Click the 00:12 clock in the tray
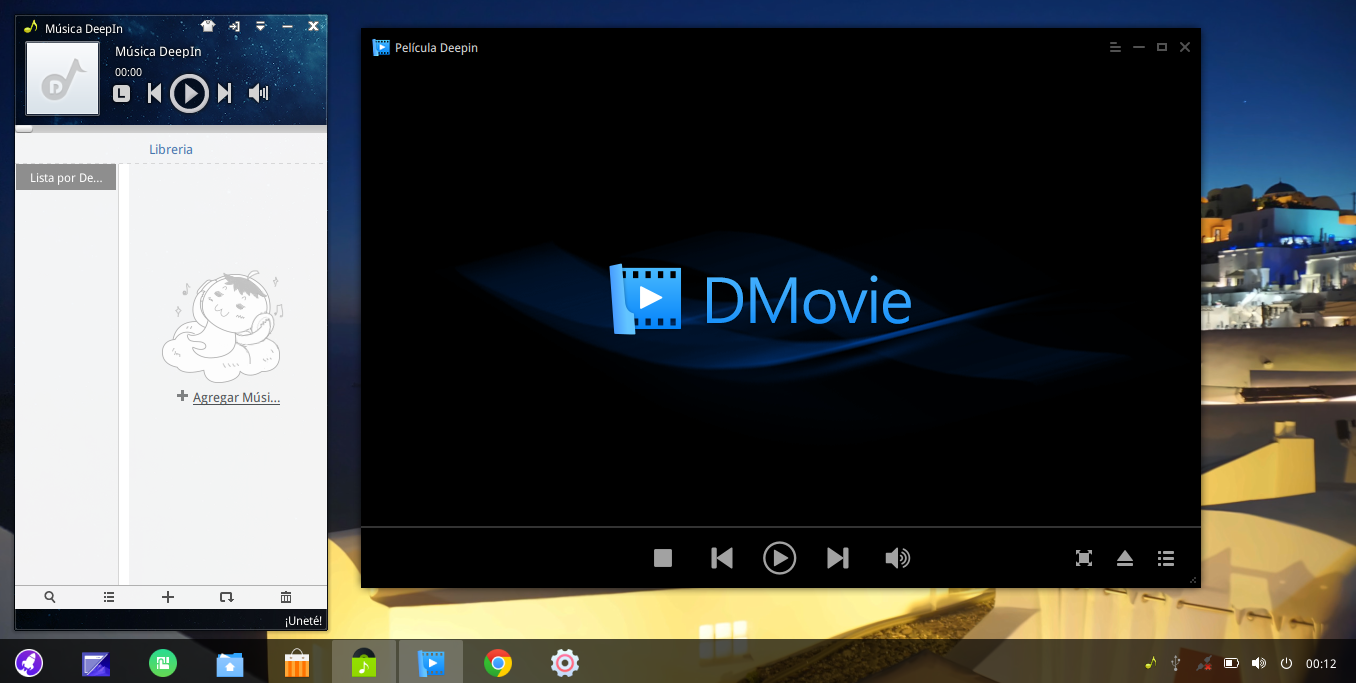Screen dimensions: 1356x683 (1321, 664)
